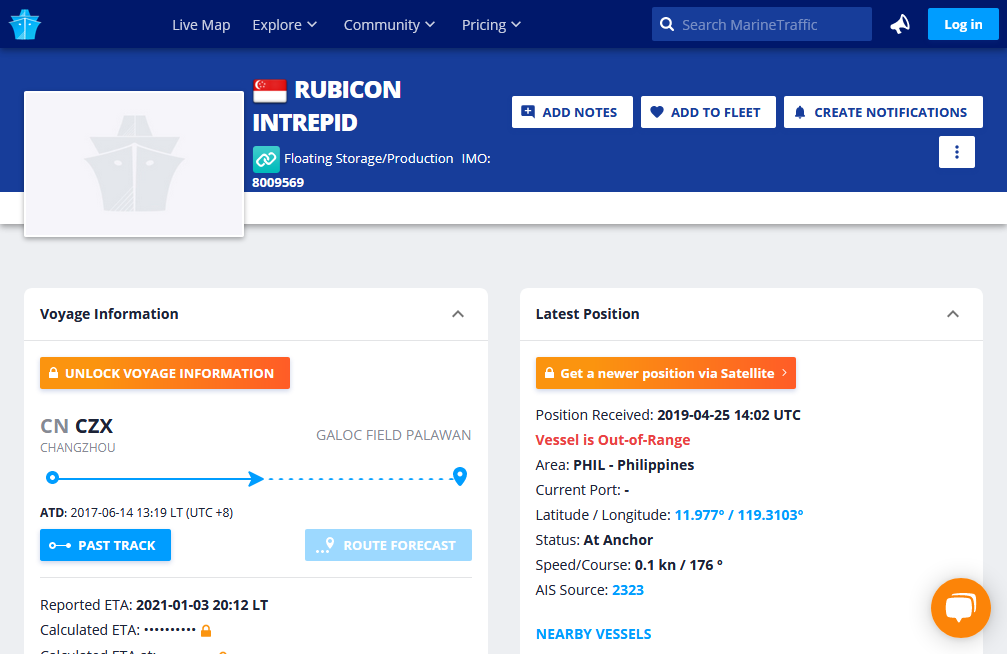This screenshot has width=1007, height=654.
Task: Click the lock icon next to Calculated ETA
Action: pyautogui.click(x=206, y=631)
